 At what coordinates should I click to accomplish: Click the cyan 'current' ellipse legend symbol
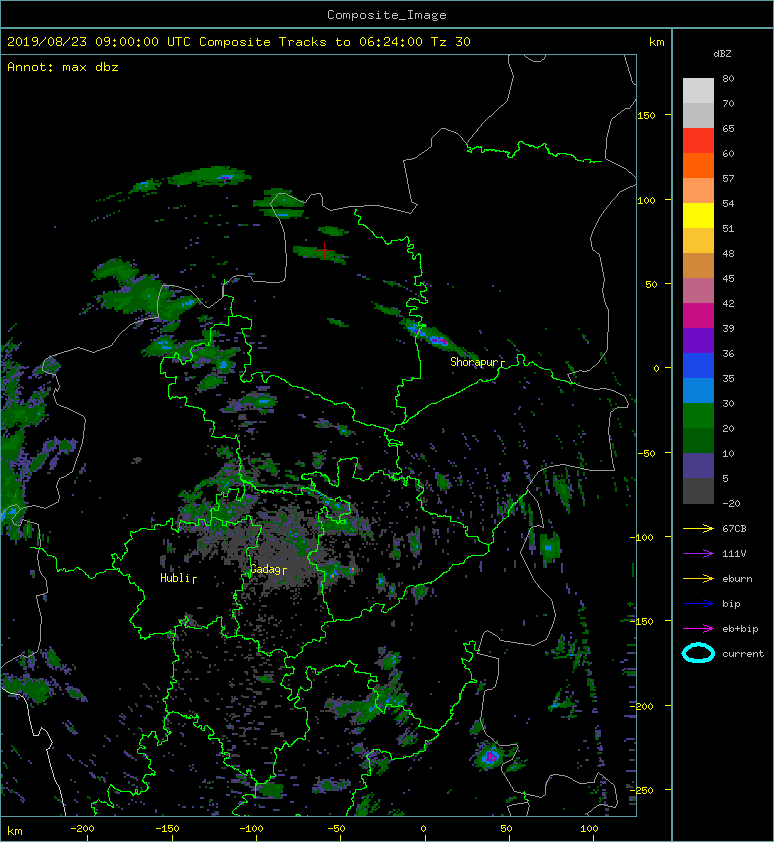coord(698,653)
